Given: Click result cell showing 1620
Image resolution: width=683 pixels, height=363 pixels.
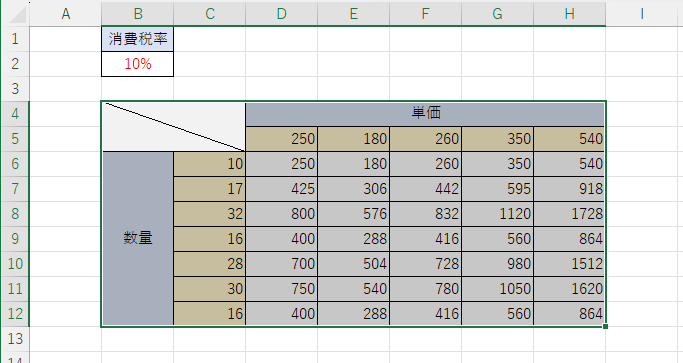Looking at the screenshot, I should (569, 289).
